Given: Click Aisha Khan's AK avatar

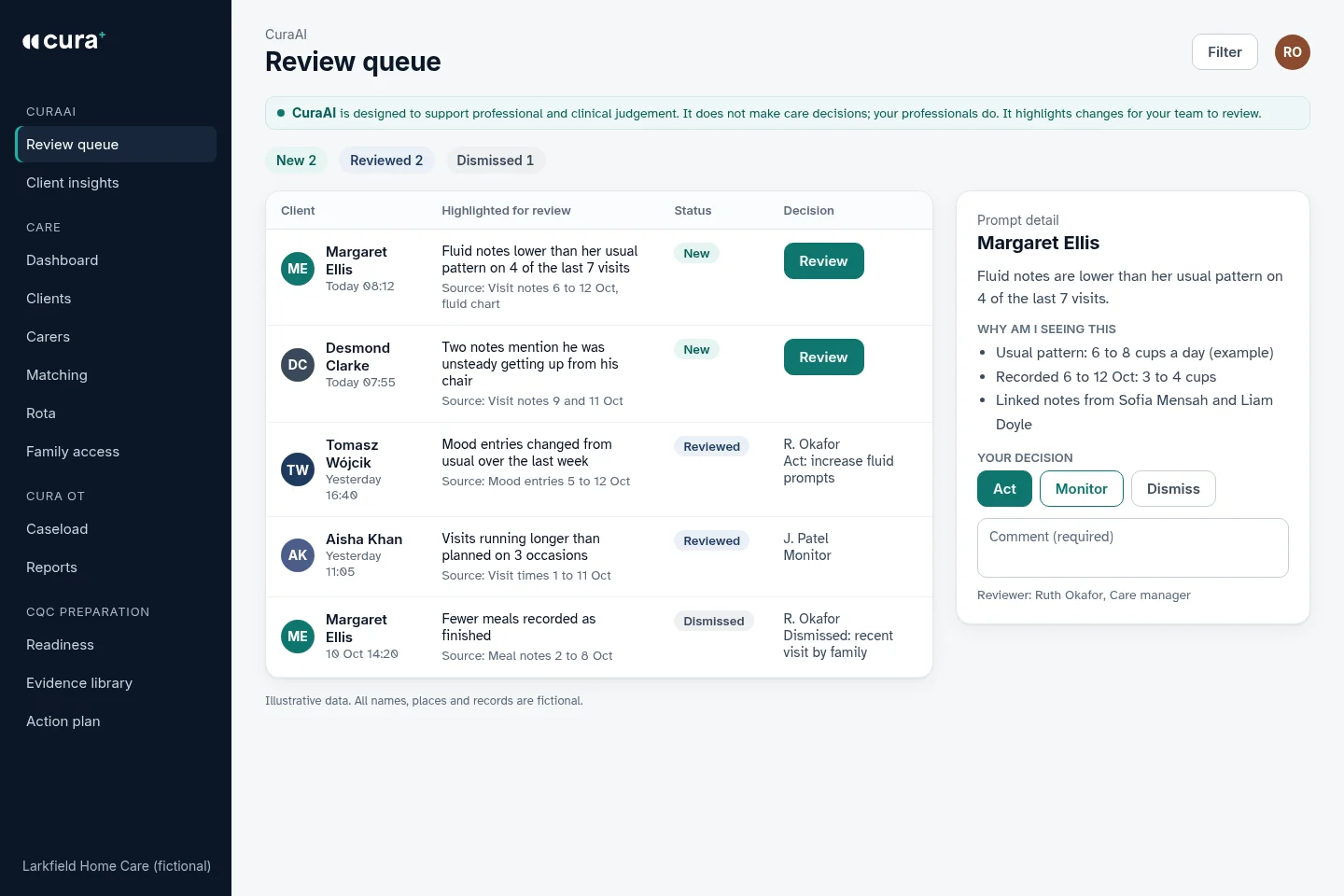Looking at the screenshot, I should click(298, 555).
